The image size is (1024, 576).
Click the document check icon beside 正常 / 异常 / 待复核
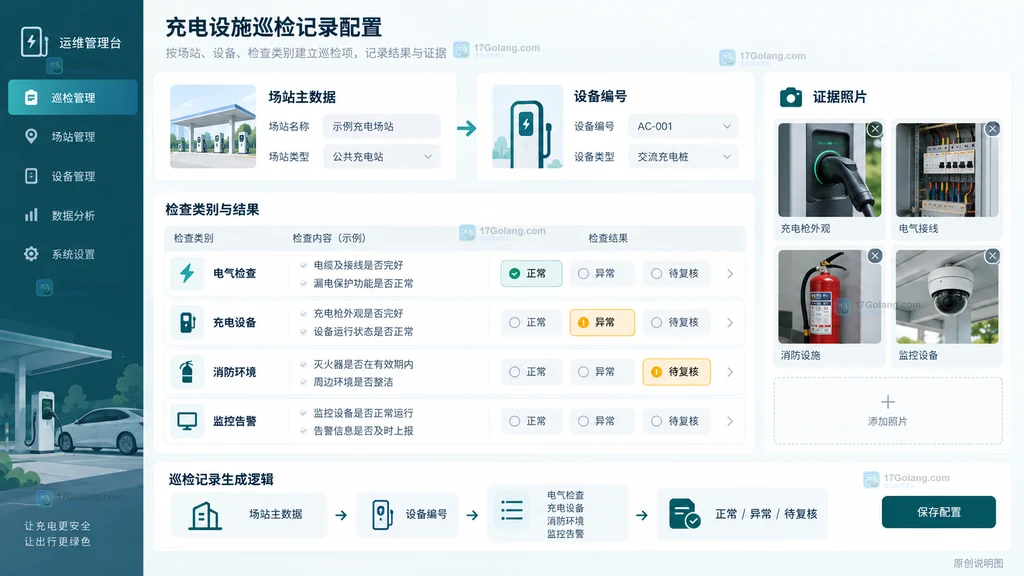tap(684, 513)
